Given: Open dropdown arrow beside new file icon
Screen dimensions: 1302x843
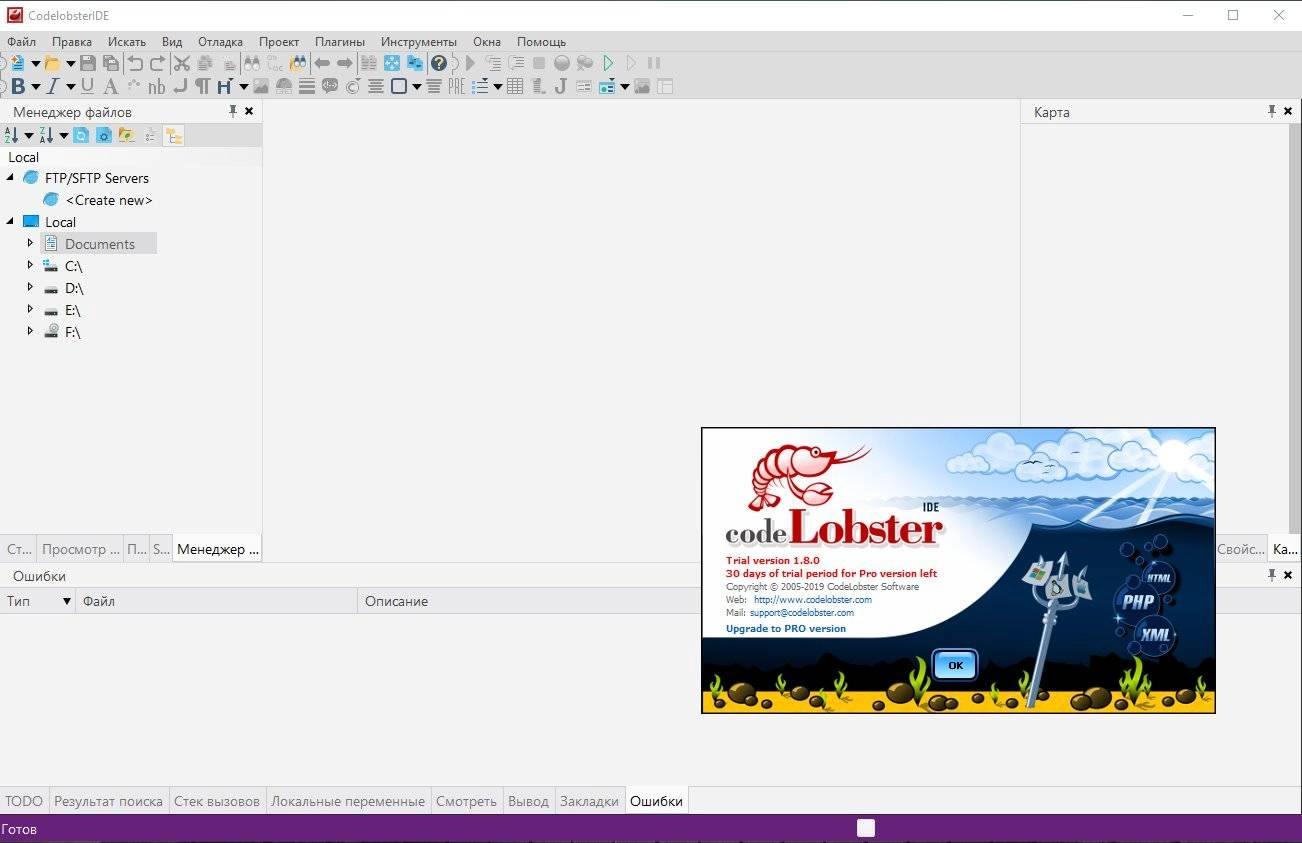Looking at the screenshot, I should coord(35,64).
